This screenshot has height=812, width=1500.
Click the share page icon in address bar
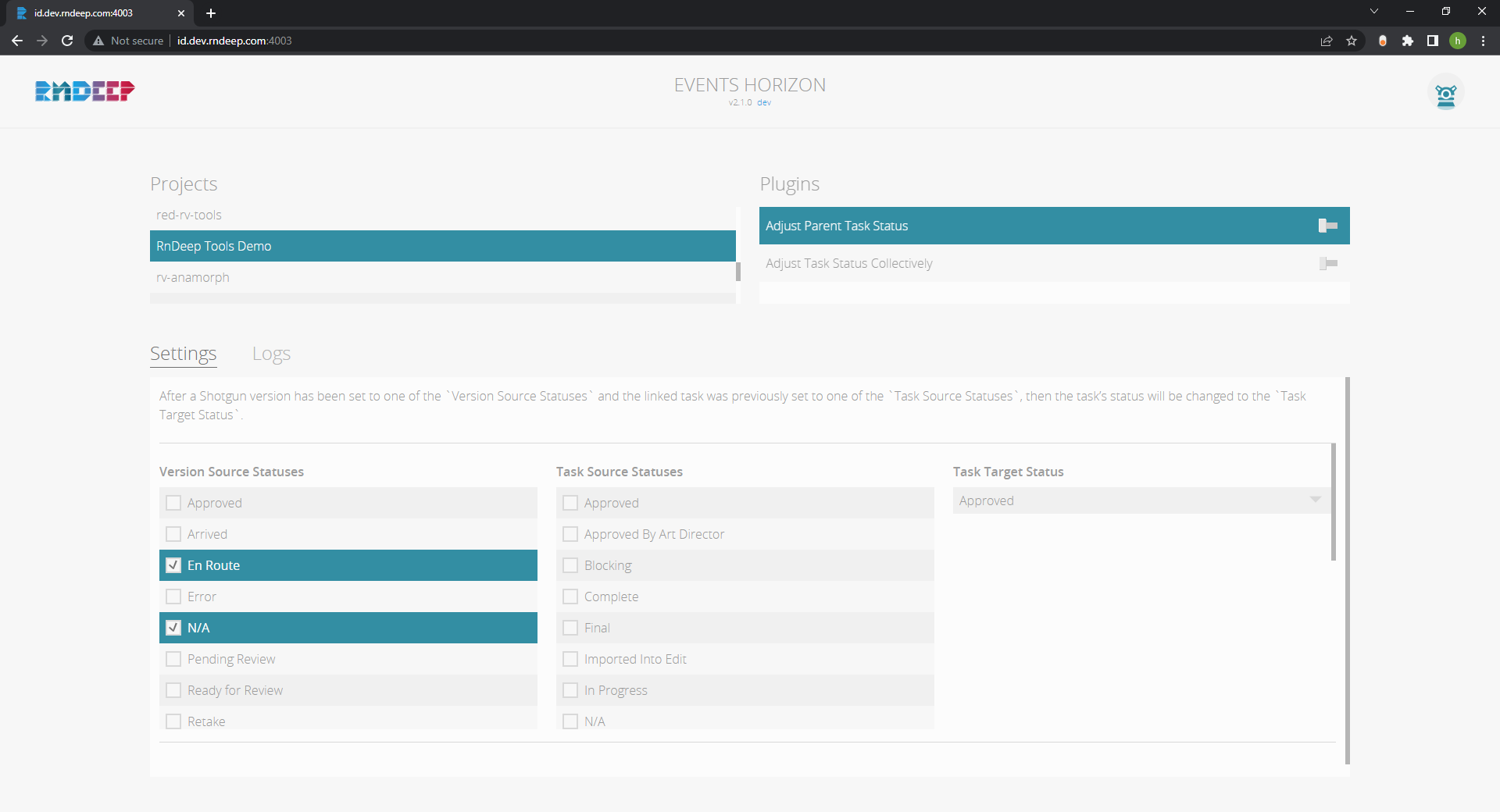1326,41
